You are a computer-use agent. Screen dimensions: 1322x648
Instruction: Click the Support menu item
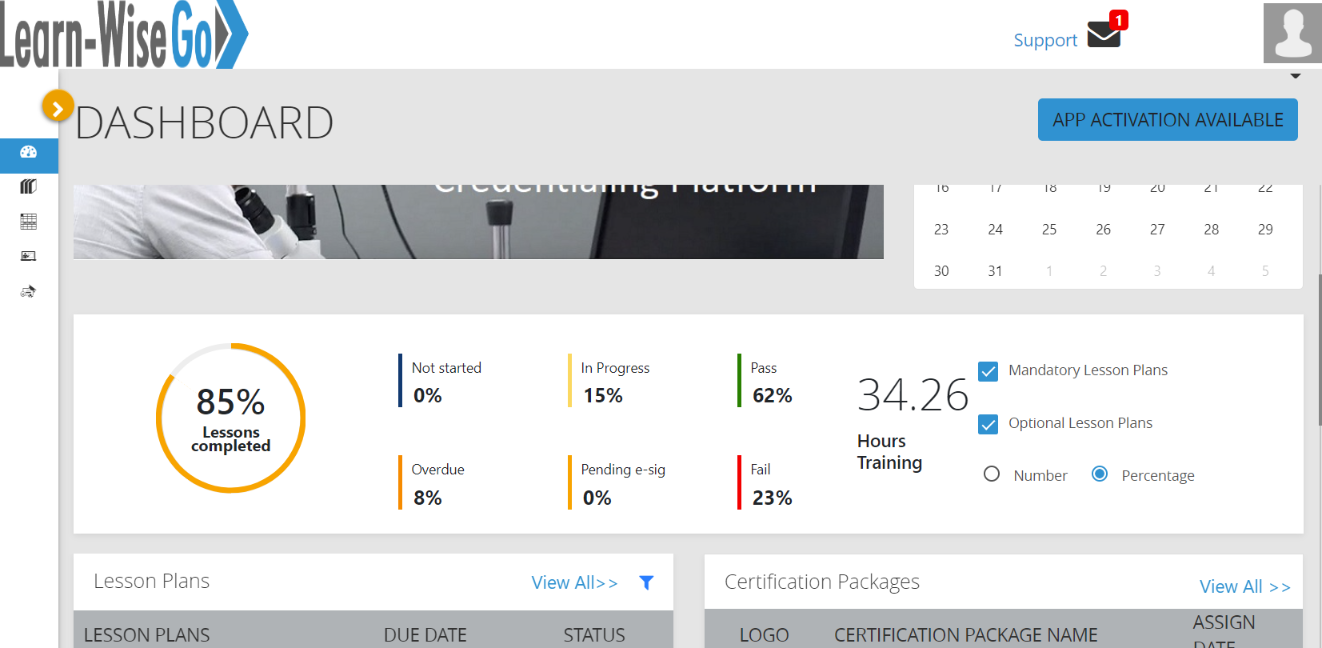tap(1045, 40)
